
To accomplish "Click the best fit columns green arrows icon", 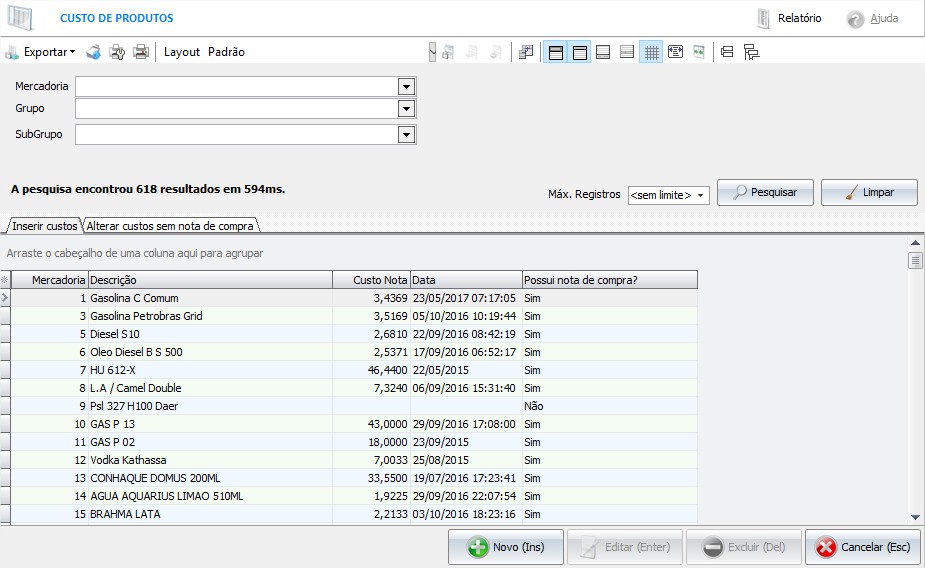I will tap(699, 52).
